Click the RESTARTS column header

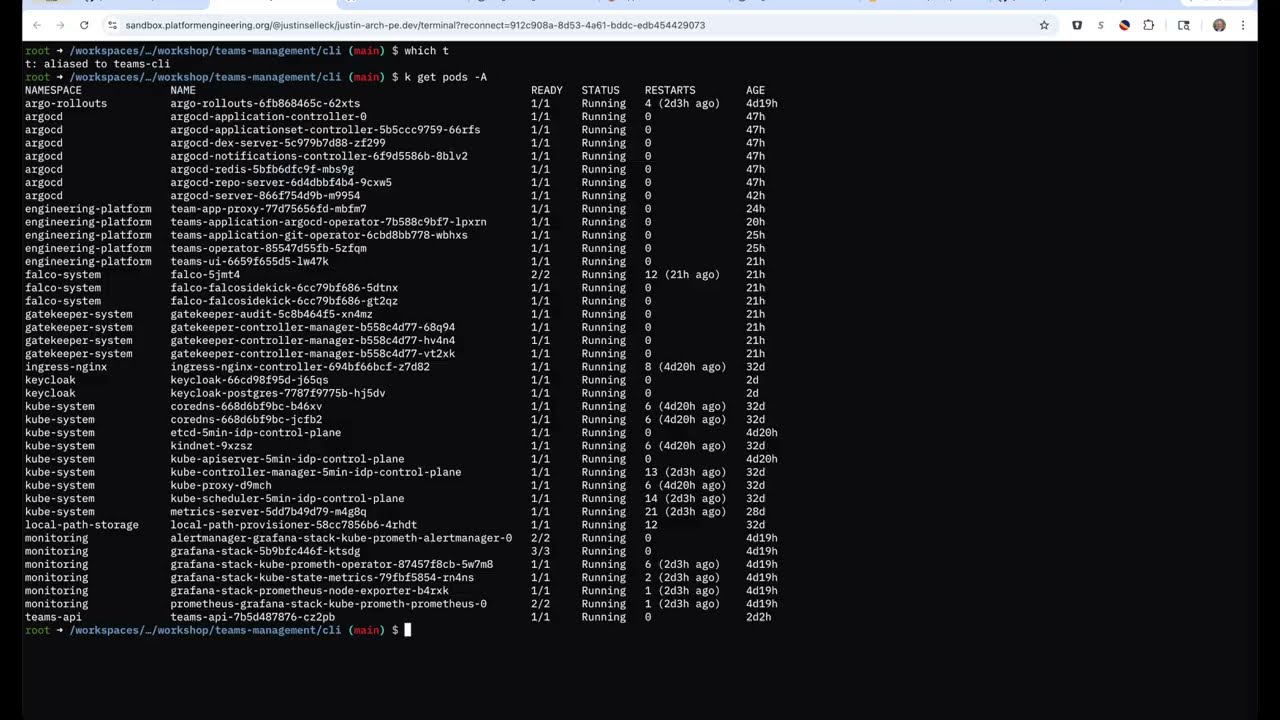[x=670, y=90]
